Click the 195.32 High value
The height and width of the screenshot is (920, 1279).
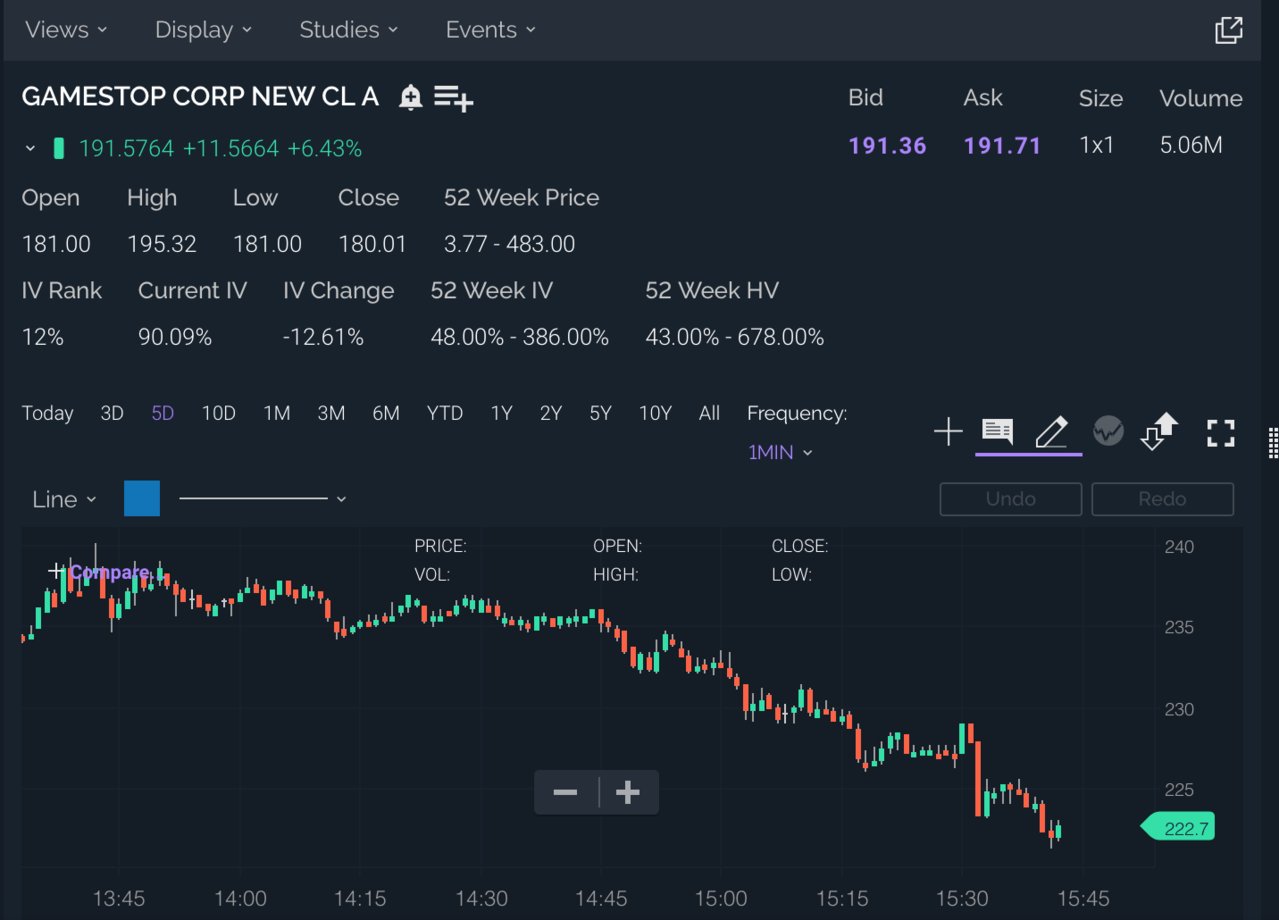pos(162,244)
